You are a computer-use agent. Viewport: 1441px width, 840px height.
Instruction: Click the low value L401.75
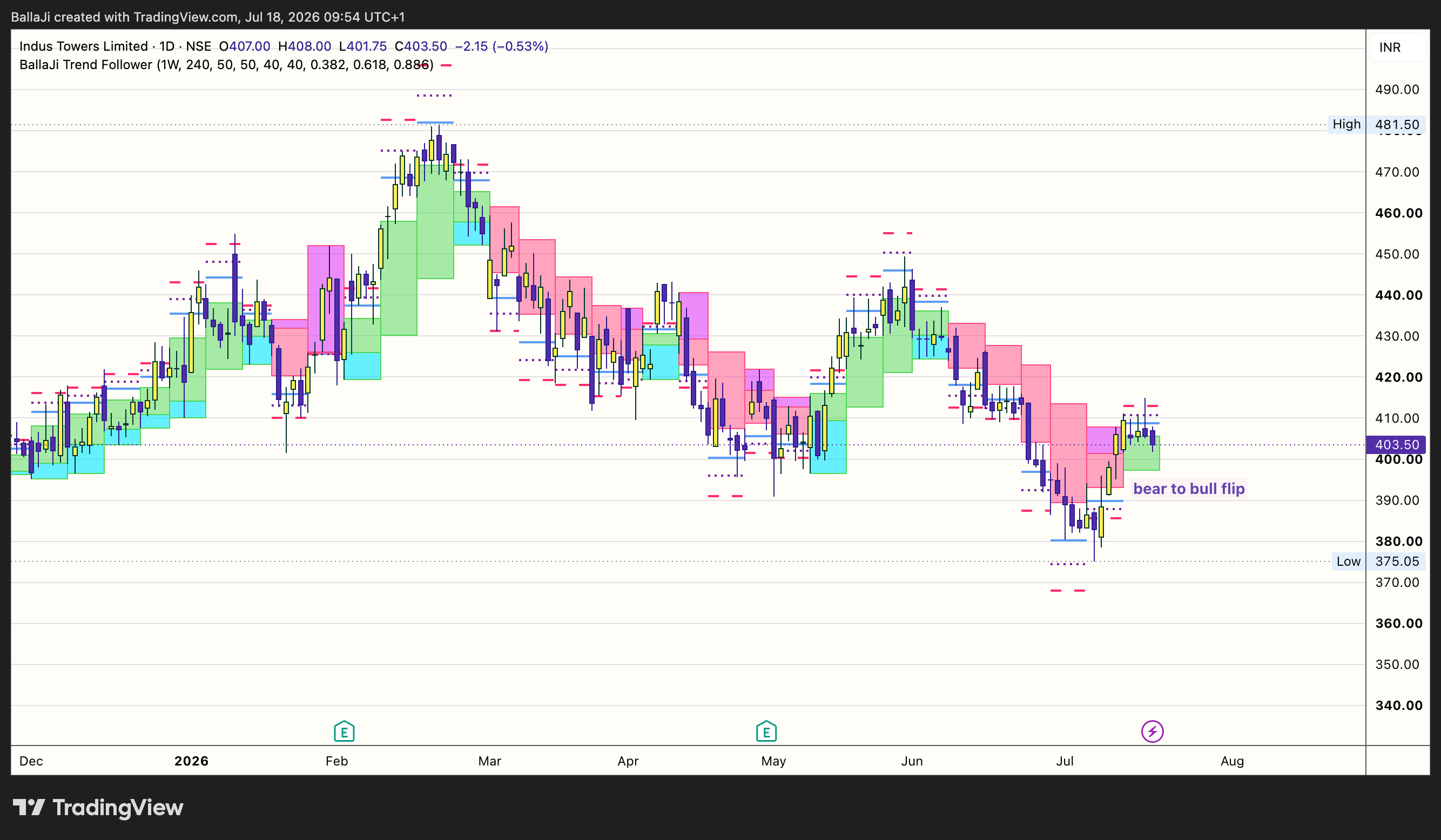[363, 46]
